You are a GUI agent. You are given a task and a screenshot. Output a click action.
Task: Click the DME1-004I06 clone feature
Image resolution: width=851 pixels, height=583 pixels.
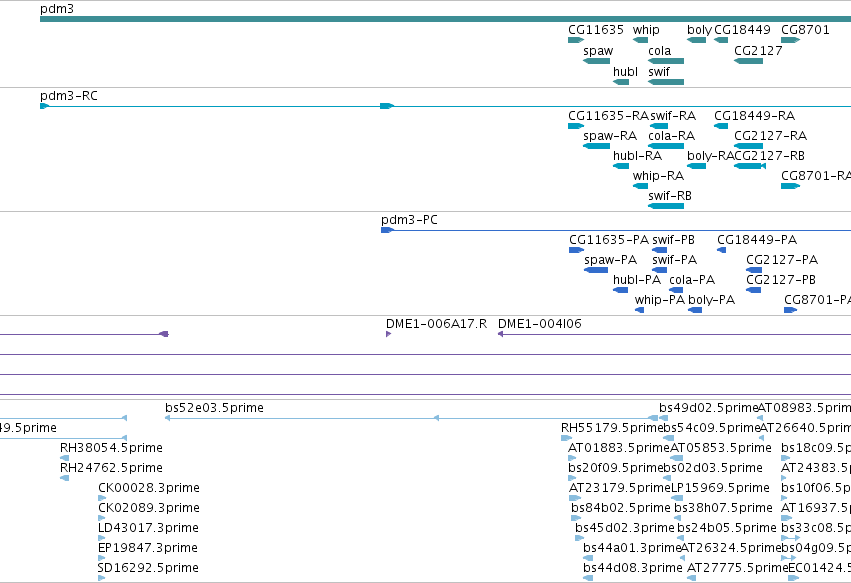674,334
